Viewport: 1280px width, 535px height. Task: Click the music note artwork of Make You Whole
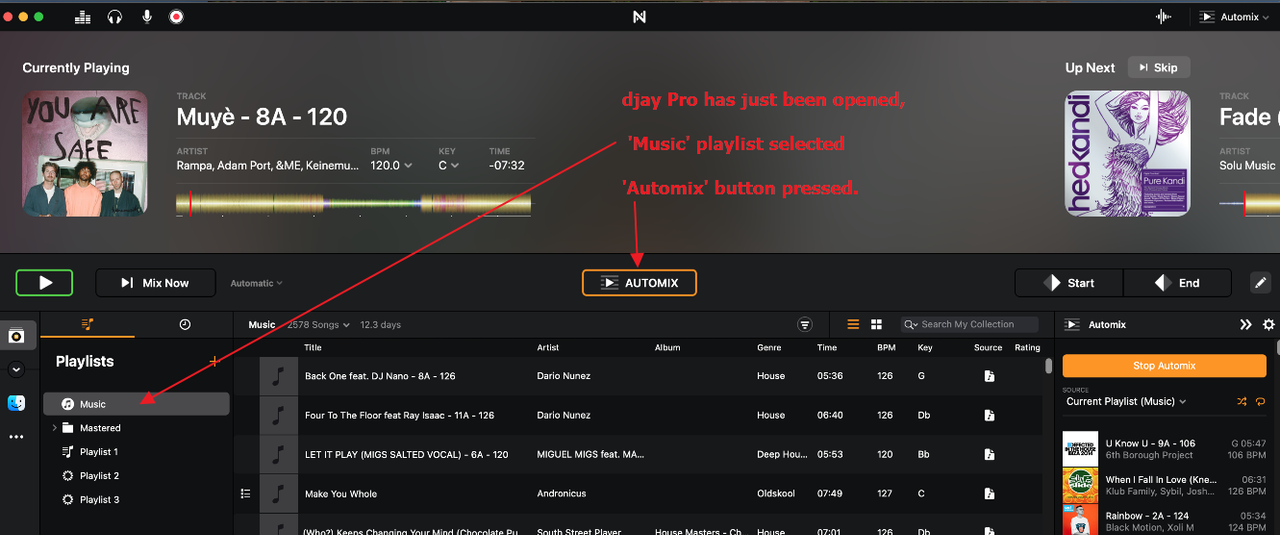coord(278,494)
